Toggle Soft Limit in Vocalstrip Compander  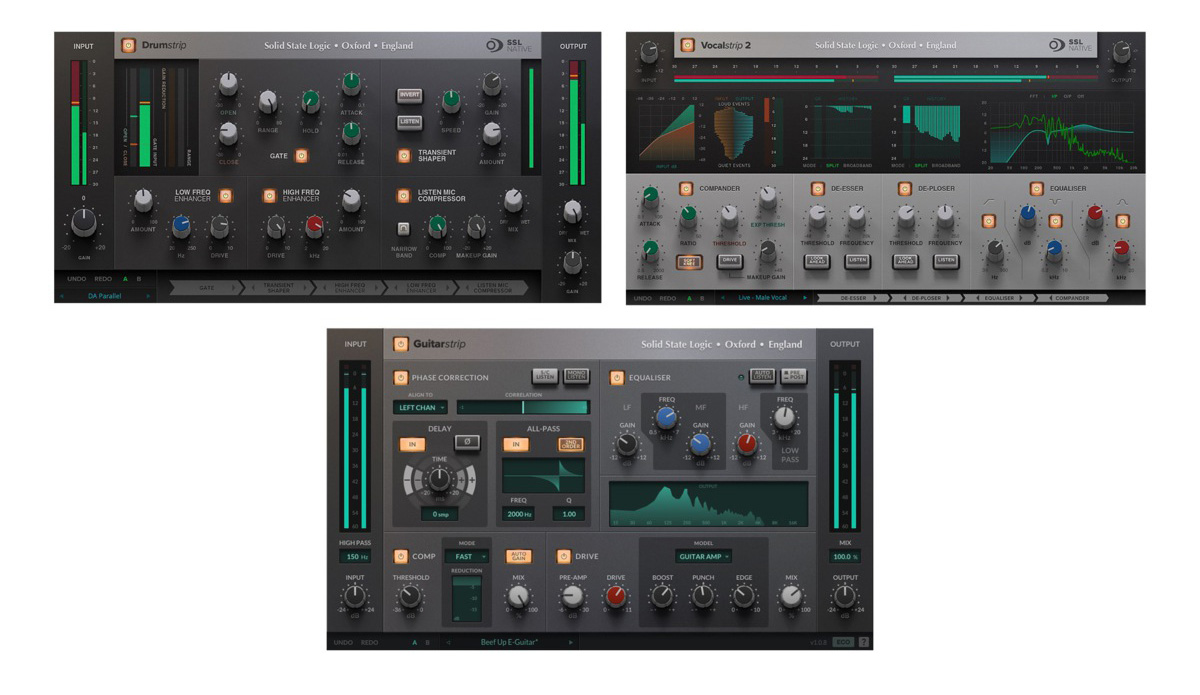688,261
